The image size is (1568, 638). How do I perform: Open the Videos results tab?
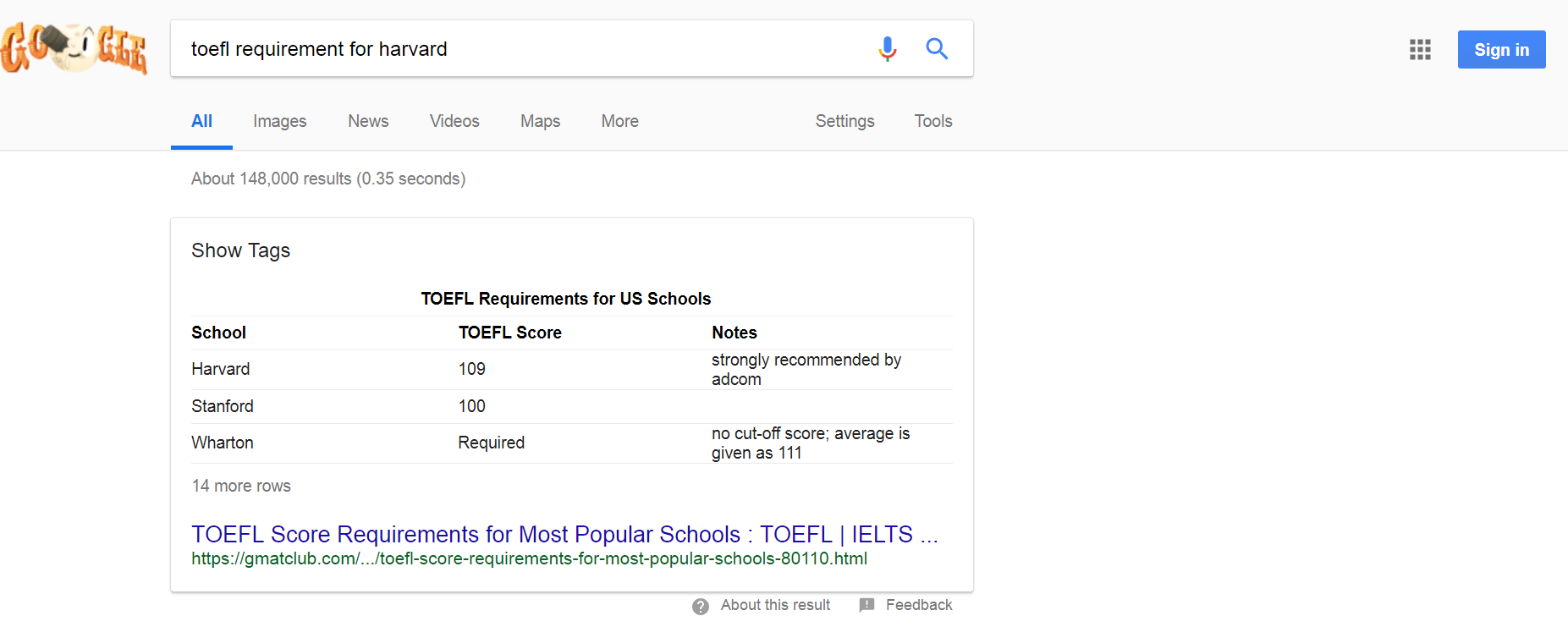point(454,121)
